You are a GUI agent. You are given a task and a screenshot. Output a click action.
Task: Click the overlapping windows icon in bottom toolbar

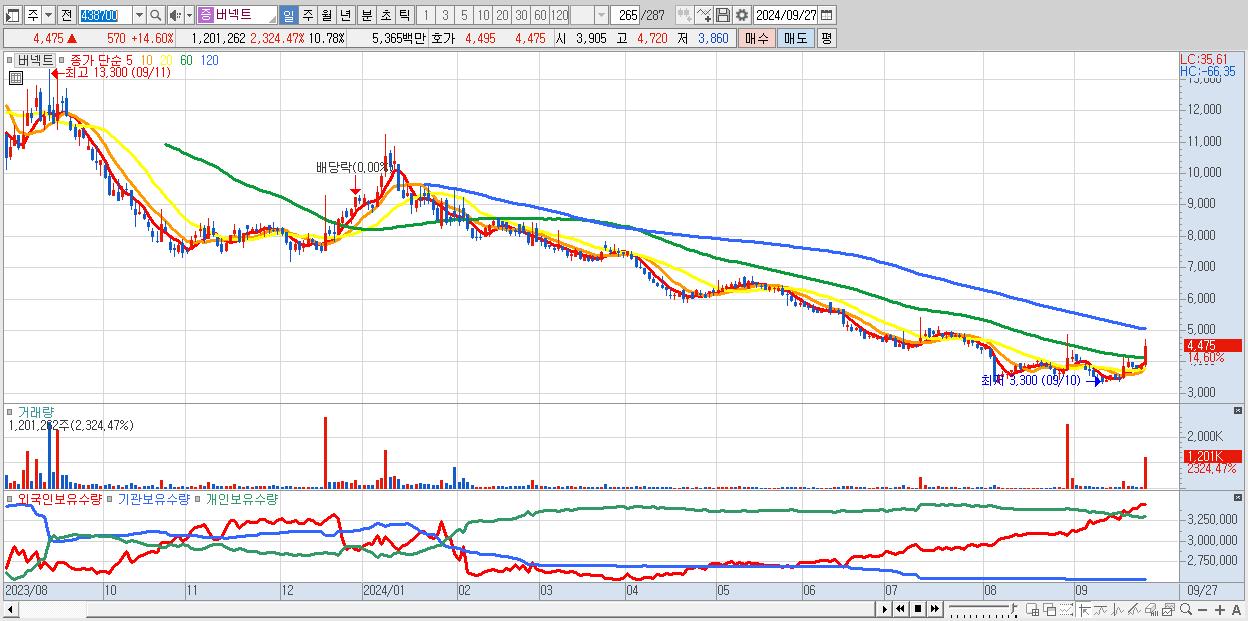click(x=1049, y=609)
